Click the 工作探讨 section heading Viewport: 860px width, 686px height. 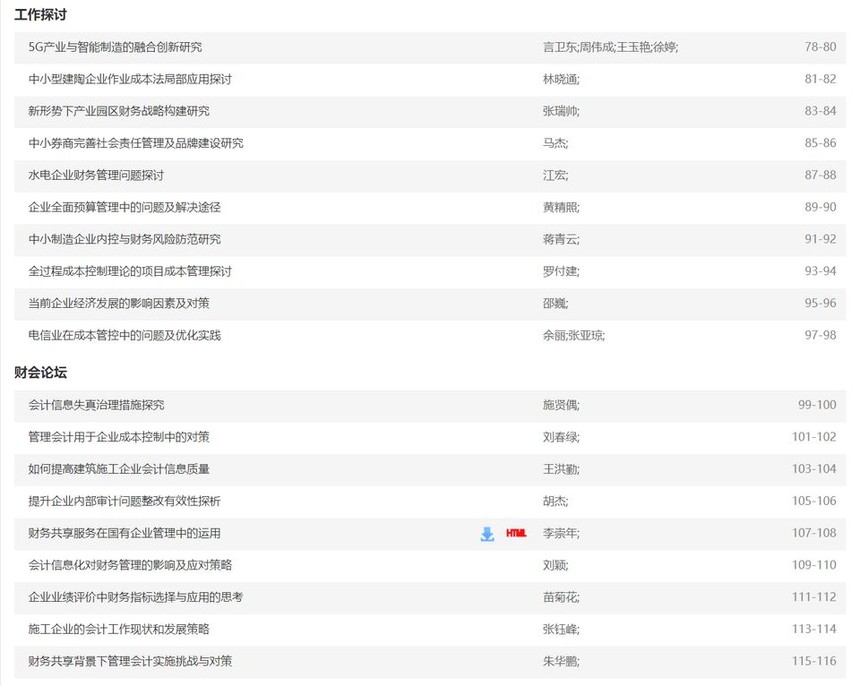tap(40, 15)
